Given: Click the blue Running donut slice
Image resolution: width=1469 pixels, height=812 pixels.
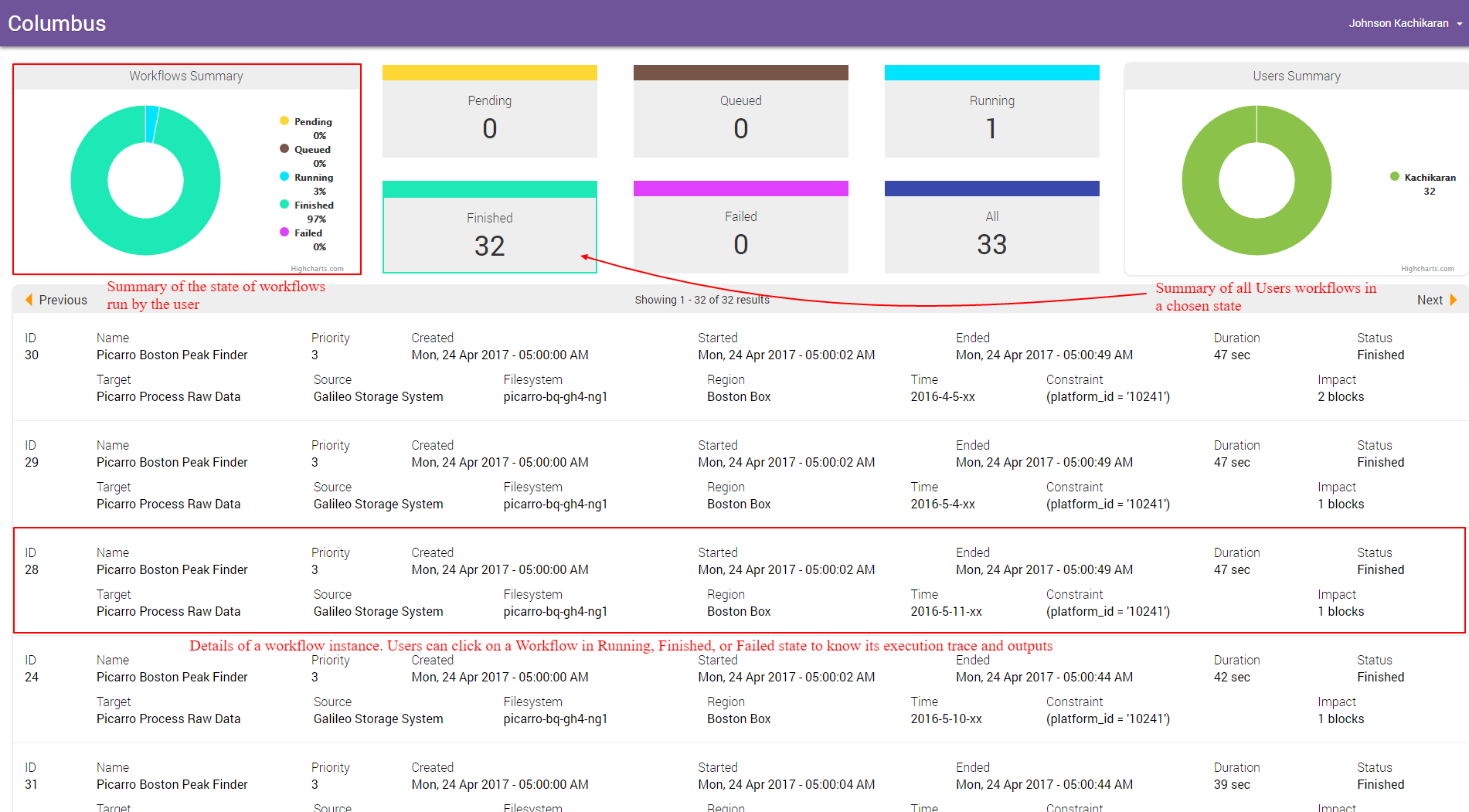Looking at the screenshot, I should [x=152, y=124].
